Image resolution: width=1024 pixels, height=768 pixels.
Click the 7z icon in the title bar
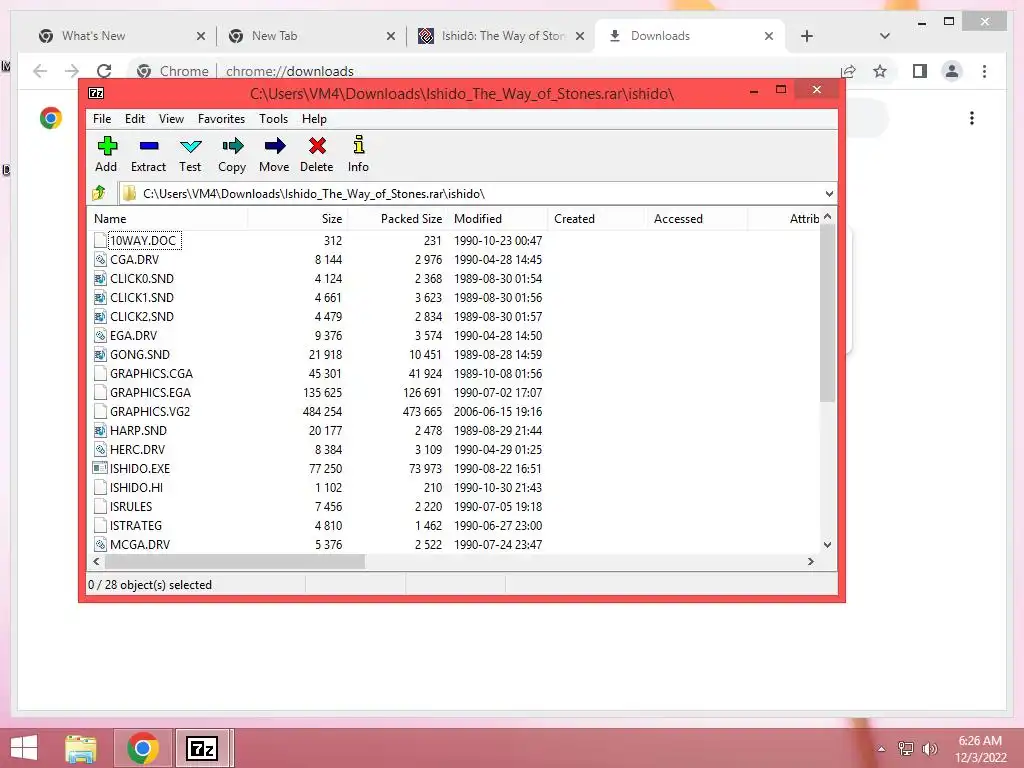pos(96,93)
